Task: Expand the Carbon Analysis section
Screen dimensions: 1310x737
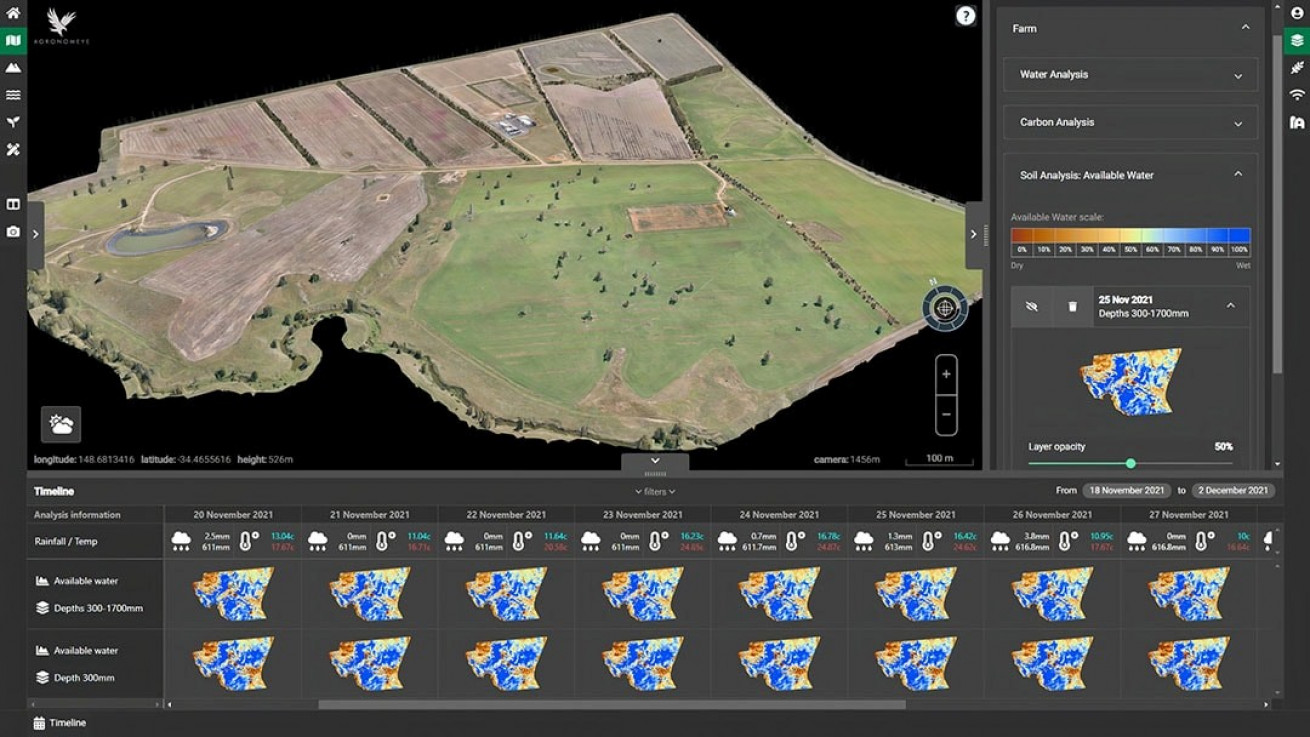Action: point(1131,123)
